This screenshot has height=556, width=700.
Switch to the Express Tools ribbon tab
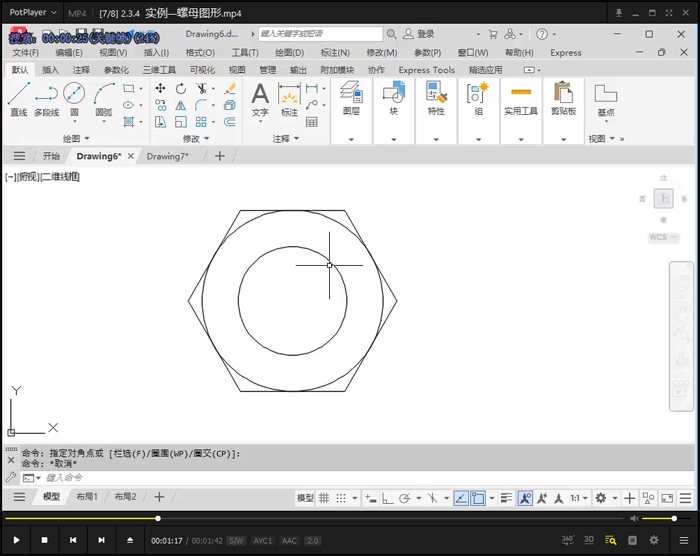tap(427, 70)
